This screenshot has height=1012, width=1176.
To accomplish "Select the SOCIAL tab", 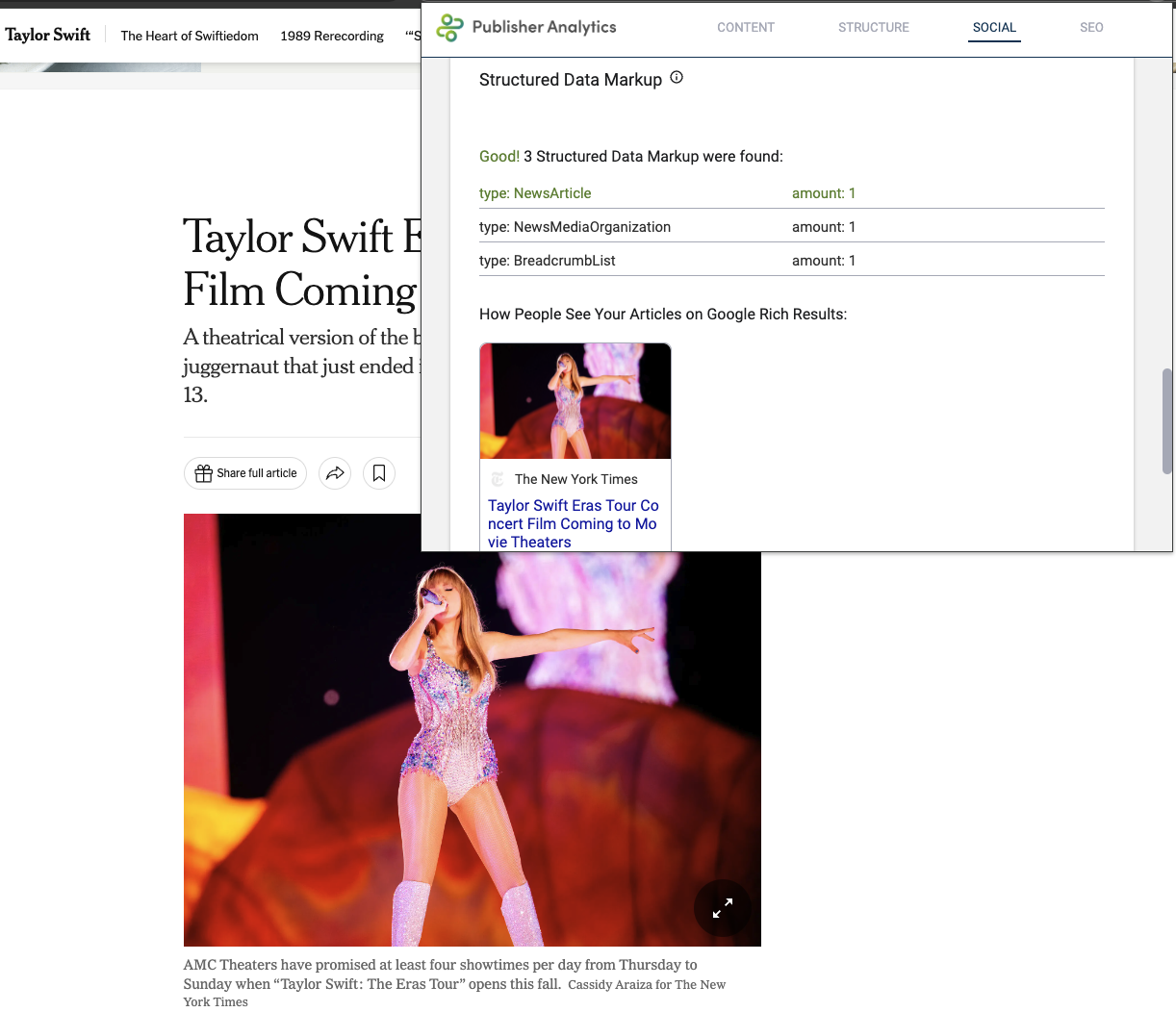I will [994, 28].
